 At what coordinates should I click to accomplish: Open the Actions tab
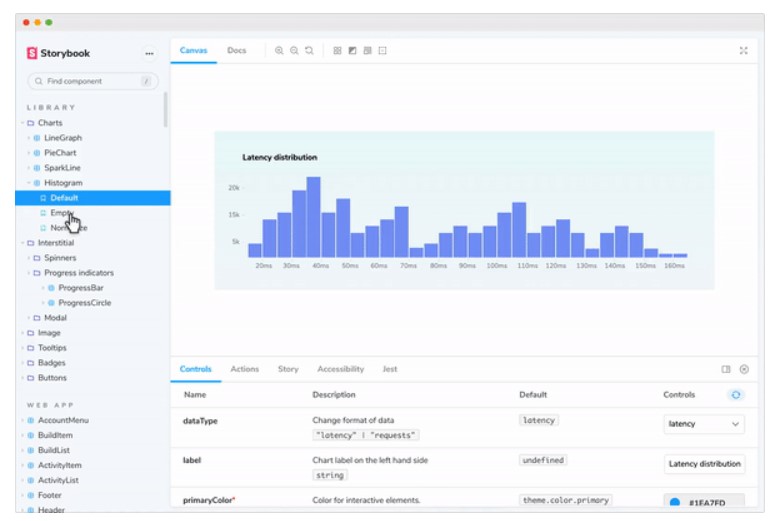pos(245,369)
